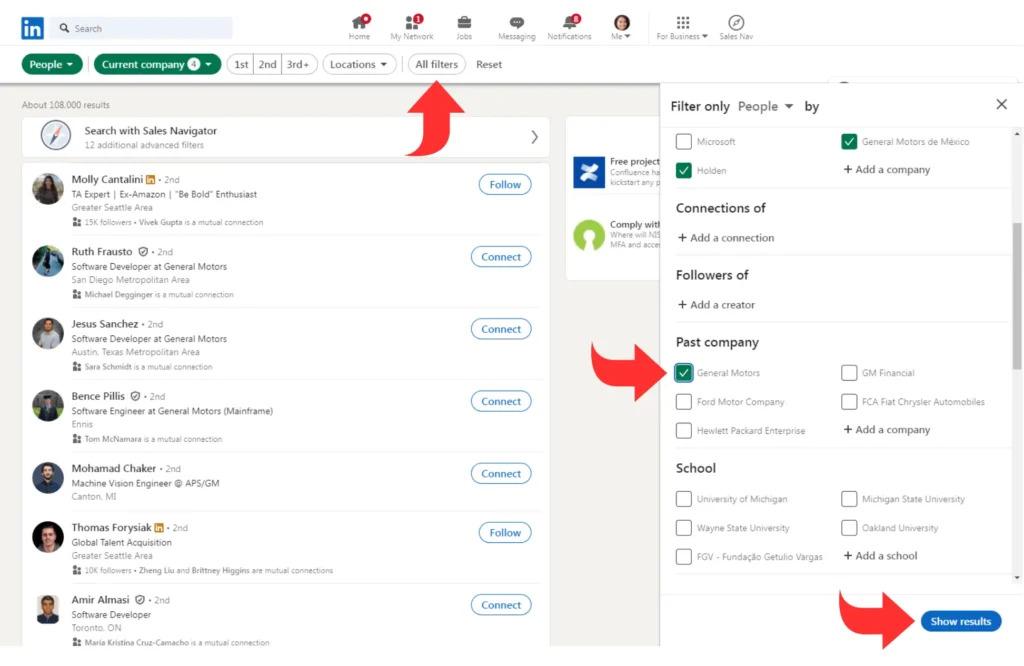Viewport: 1024px width, 666px height.
Task: Uncheck the Holden company checkbox
Action: click(x=683, y=170)
